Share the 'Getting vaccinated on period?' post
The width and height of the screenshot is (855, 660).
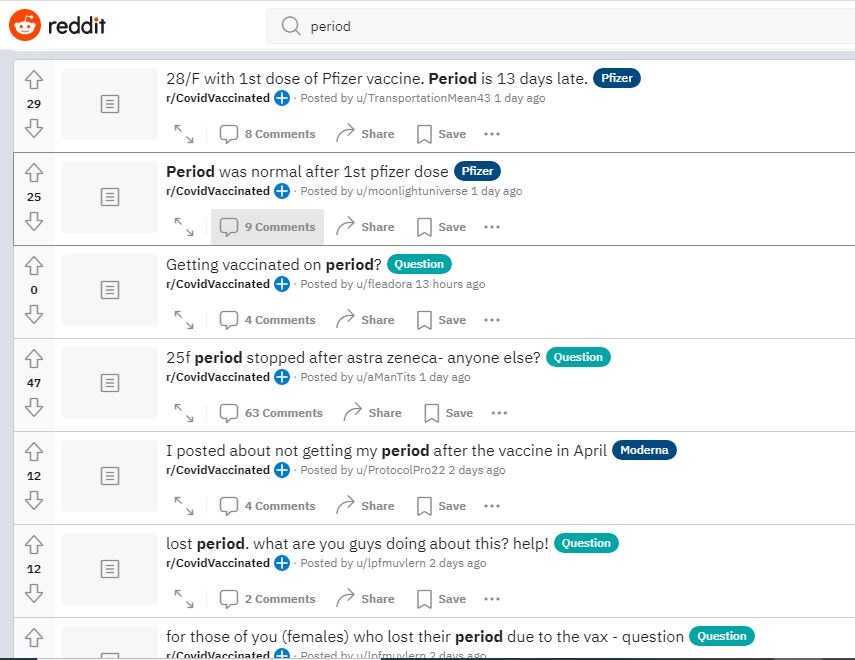pos(365,320)
